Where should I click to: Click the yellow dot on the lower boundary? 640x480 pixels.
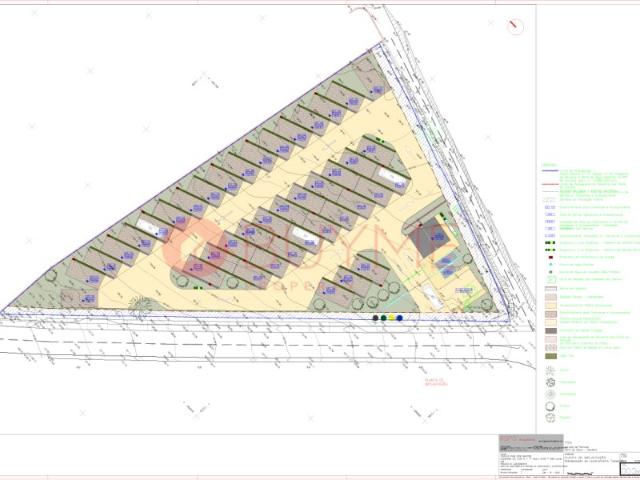pyautogui.click(x=392, y=318)
